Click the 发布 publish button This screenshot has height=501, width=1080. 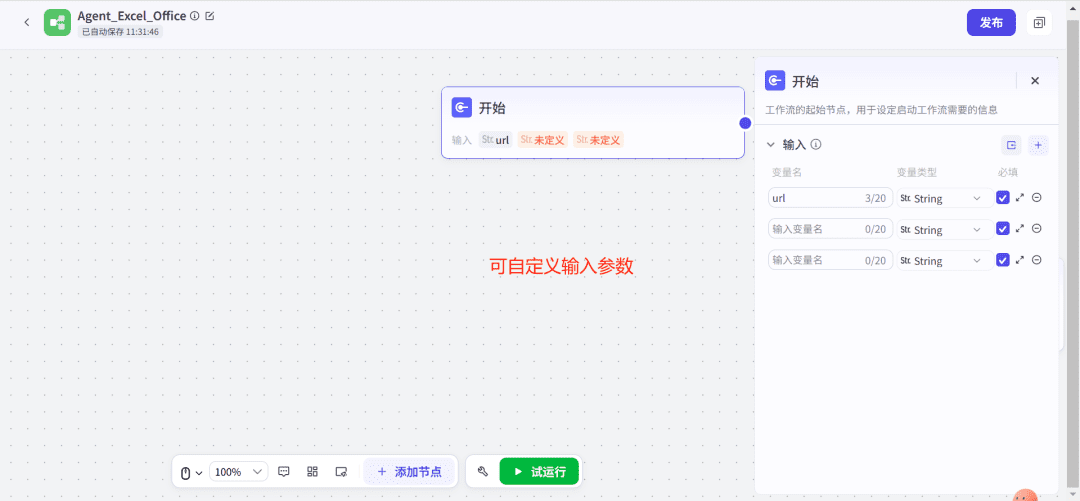point(991,22)
